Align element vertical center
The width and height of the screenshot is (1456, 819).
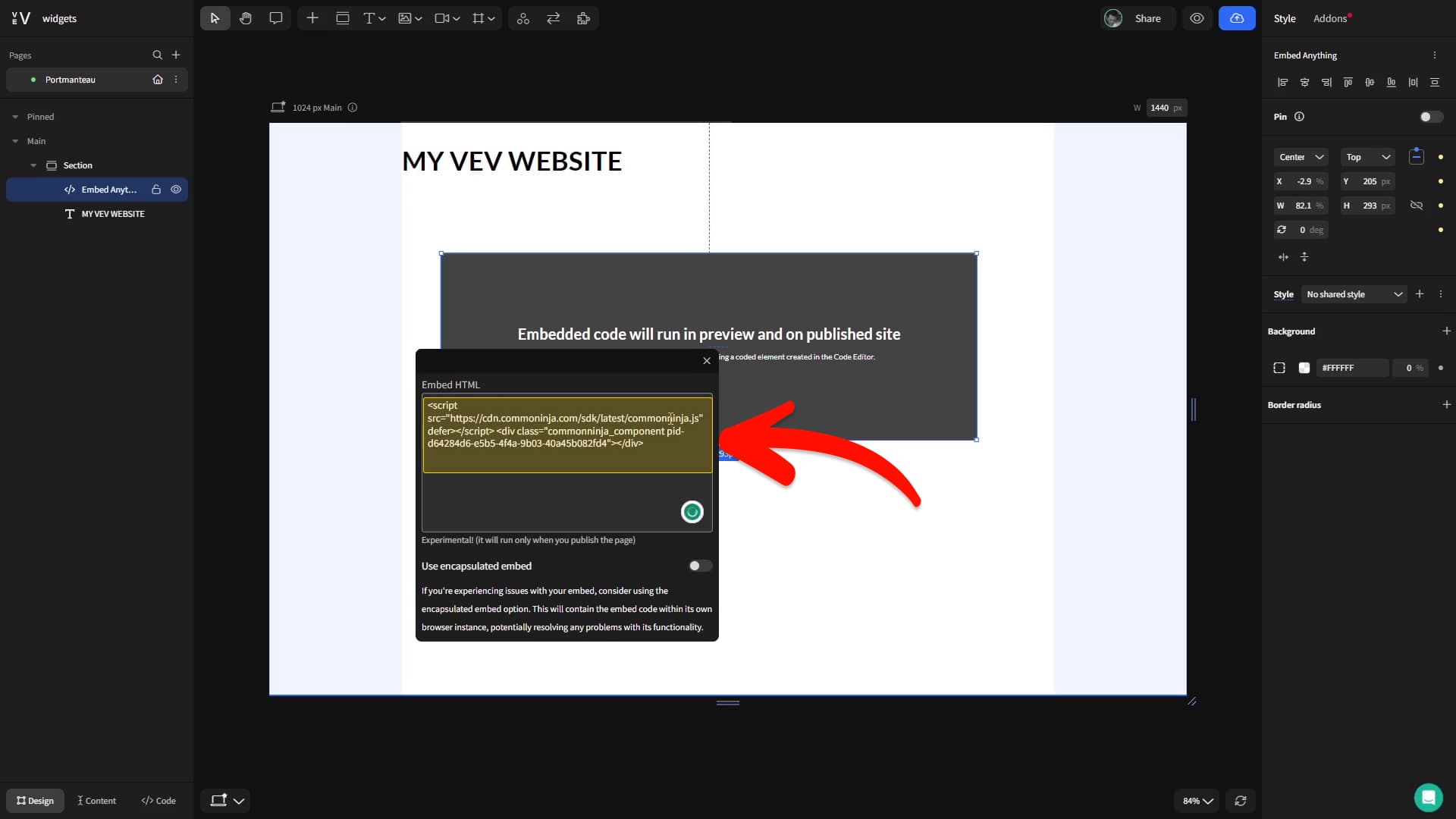1370,82
